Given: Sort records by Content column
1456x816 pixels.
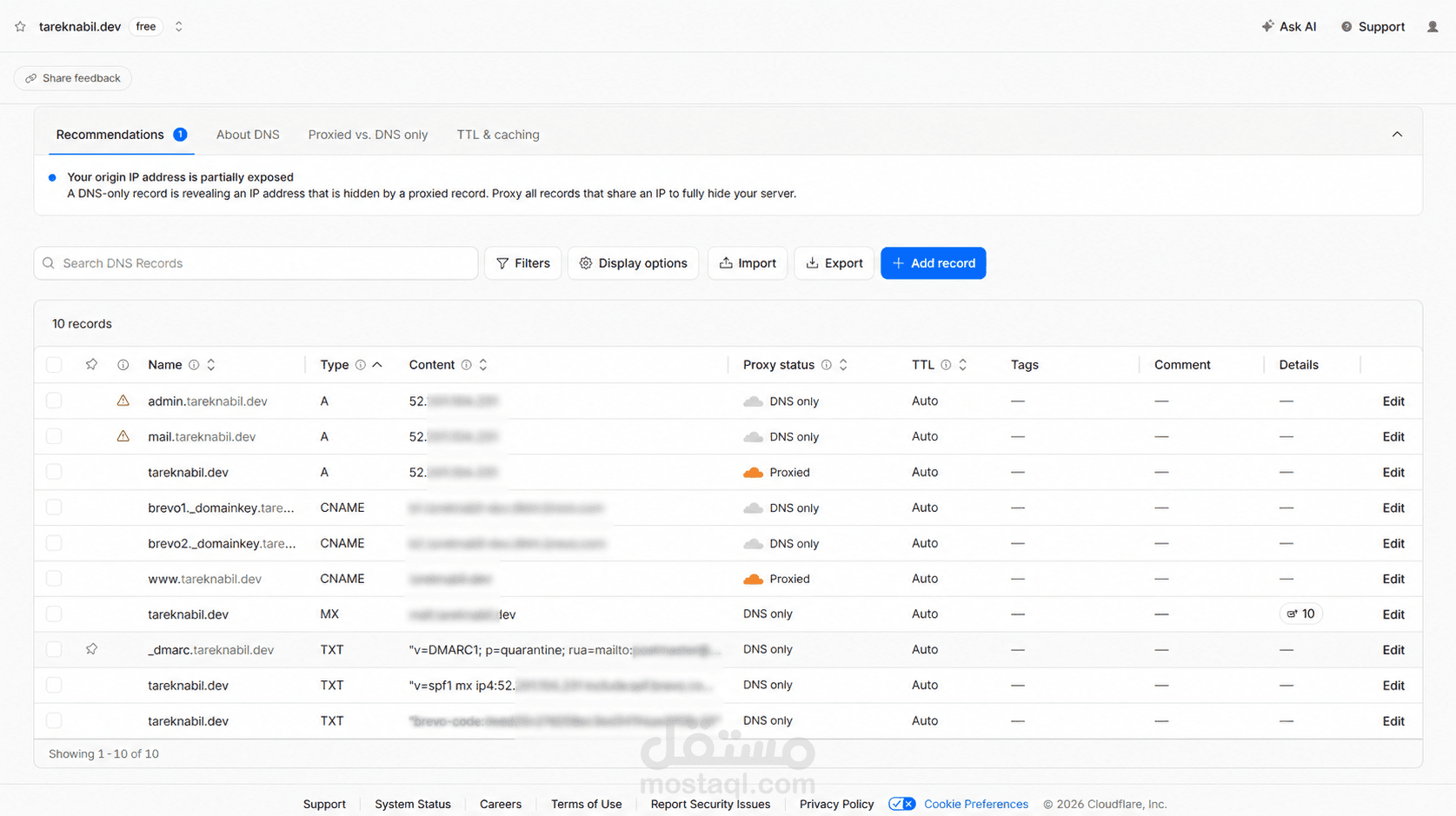Looking at the screenshot, I should [x=483, y=365].
